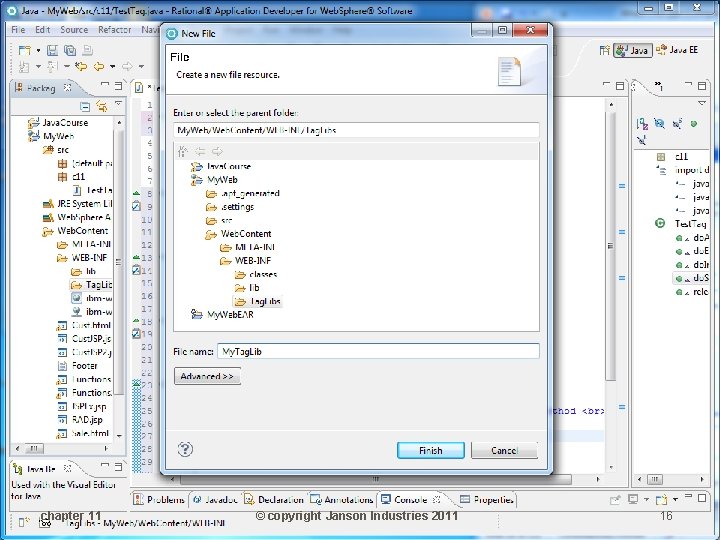Select JRE System Library in Package Explorer
The image size is (720, 540).
click(77, 203)
